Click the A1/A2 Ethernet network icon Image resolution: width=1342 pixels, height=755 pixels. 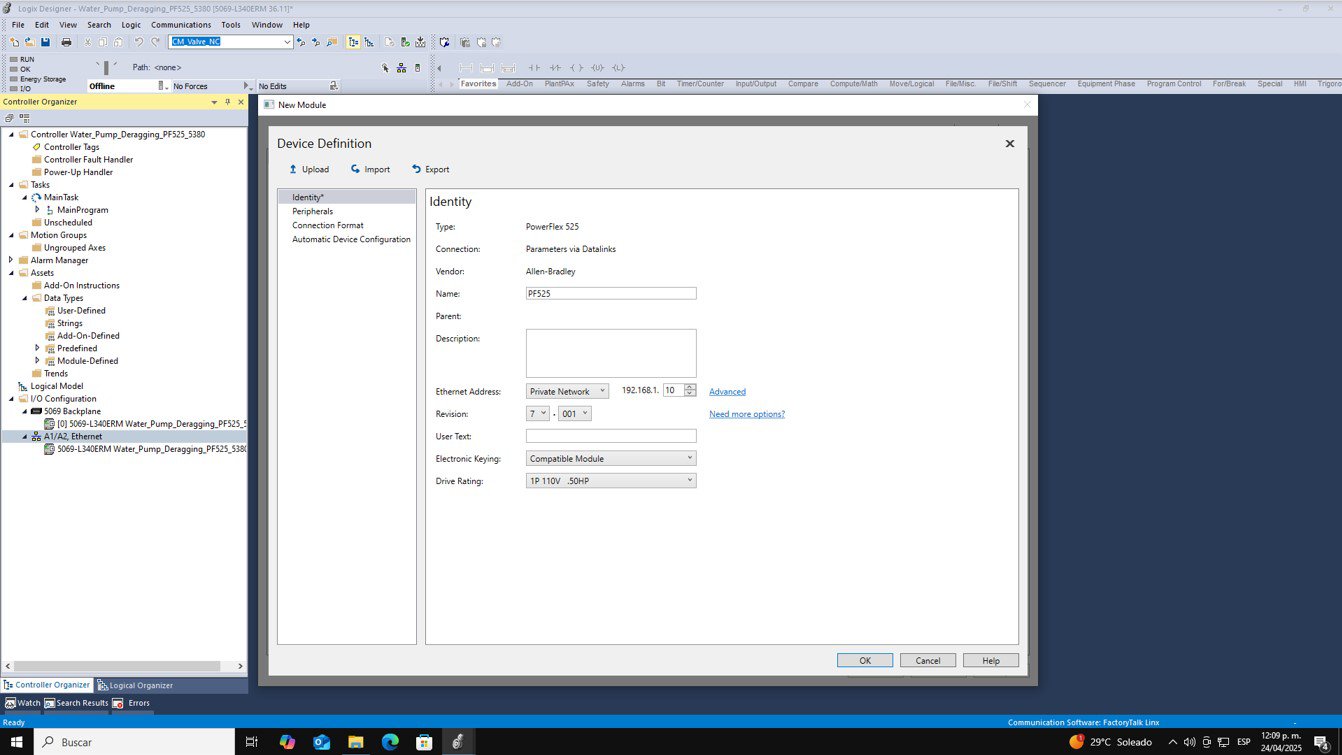(x=36, y=436)
